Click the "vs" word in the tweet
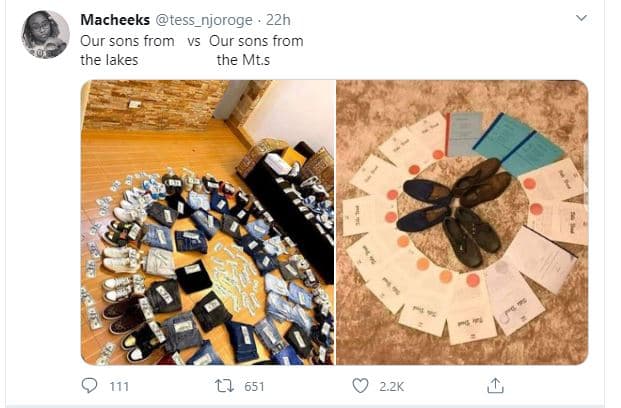Screen dimensions: 621x408 pos(194,41)
